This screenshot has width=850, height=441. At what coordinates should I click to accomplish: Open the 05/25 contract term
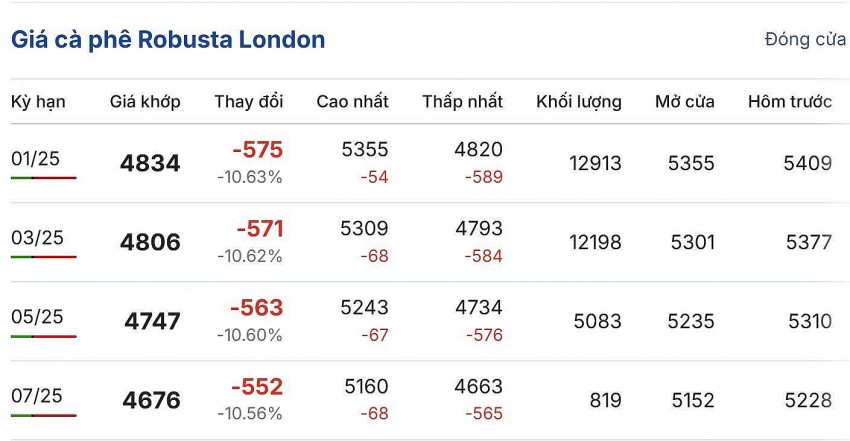(37, 317)
